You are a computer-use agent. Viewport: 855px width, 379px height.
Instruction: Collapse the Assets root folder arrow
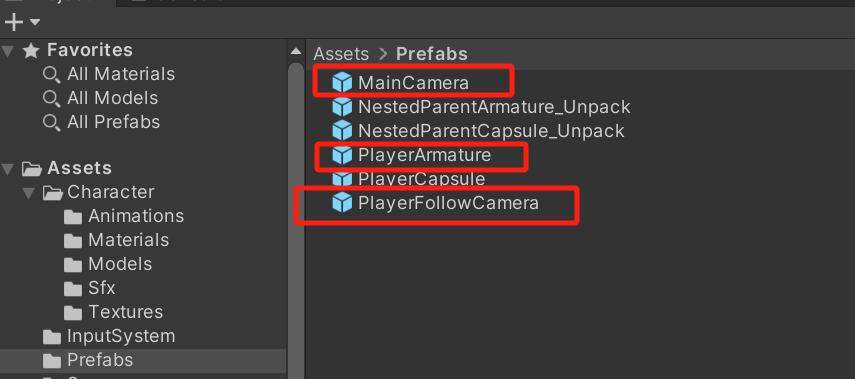click(8, 169)
